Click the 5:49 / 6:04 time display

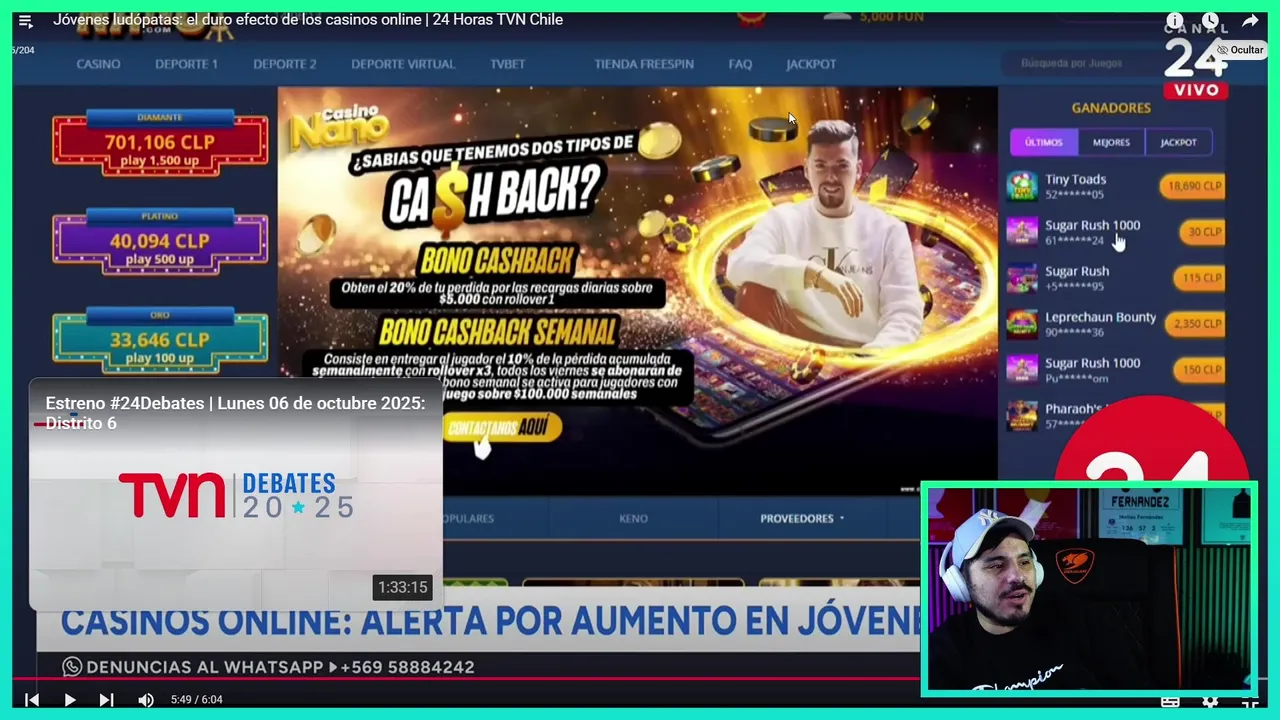[x=196, y=700]
